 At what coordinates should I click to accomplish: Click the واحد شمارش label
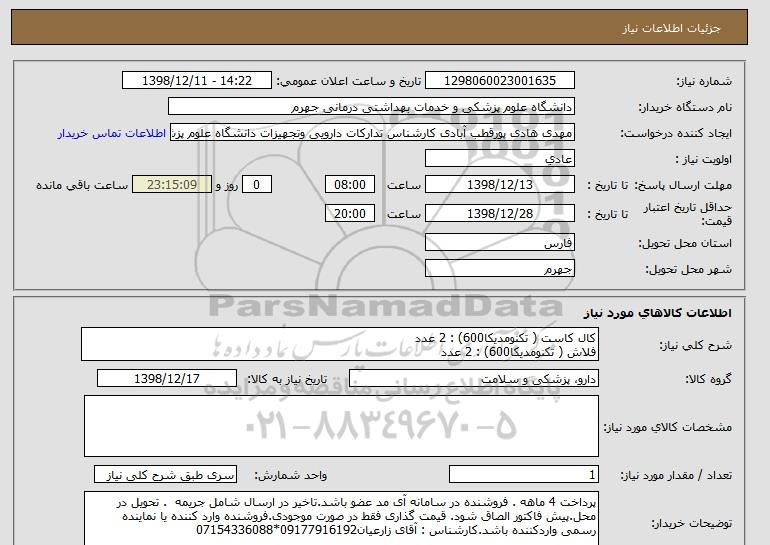(x=291, y=475)
